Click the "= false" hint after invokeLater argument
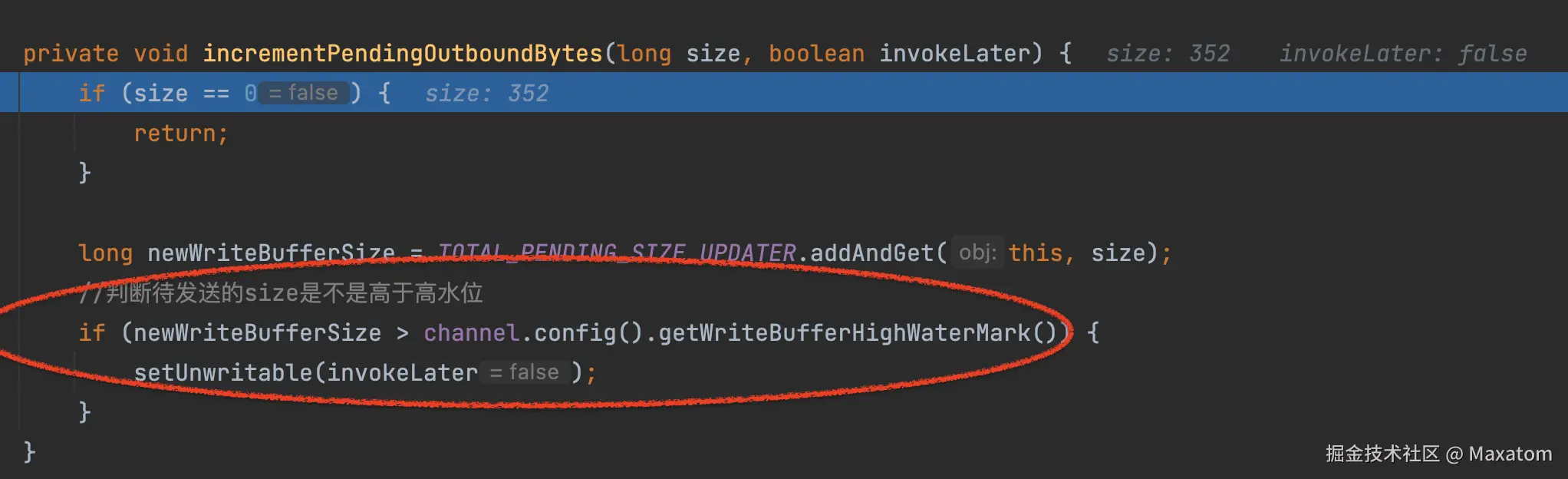Image resolution: width=1568 pixels, height=479 pixels. click(525, 373)
